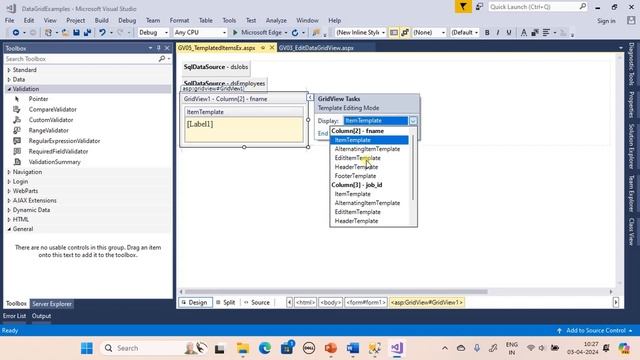Open the Analyze menu
Screen dimensions: 640x360
276,20
